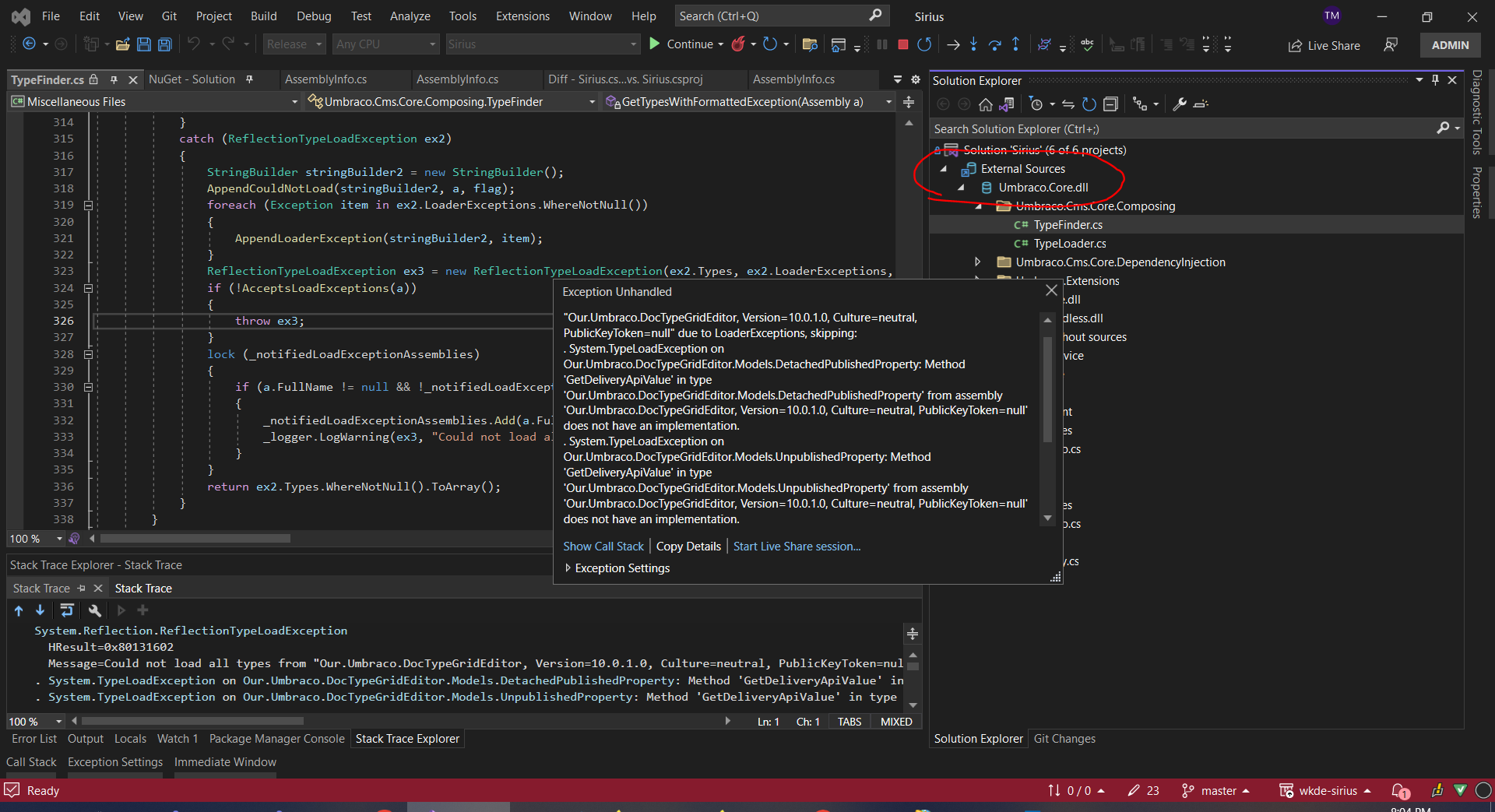Click the Stop Debugging red square
This screenshot has height=812, width=1495.
click(x=903, y=44)
